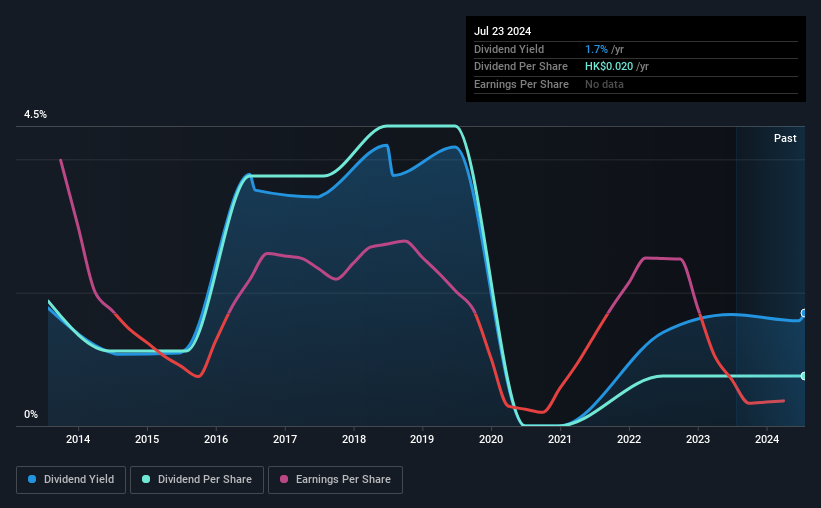This screenshot has width=821, height=508.
Task: Click the 2023 x-axis label
Action: (x=698, y=439)
